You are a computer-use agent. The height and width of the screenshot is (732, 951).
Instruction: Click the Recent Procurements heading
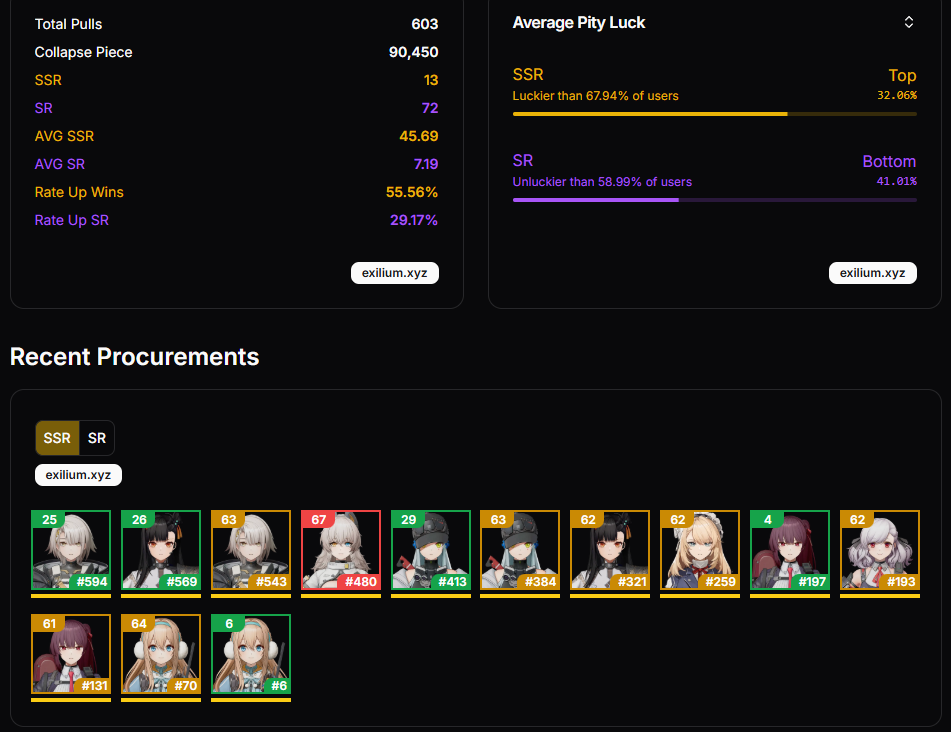coord(135,357)
